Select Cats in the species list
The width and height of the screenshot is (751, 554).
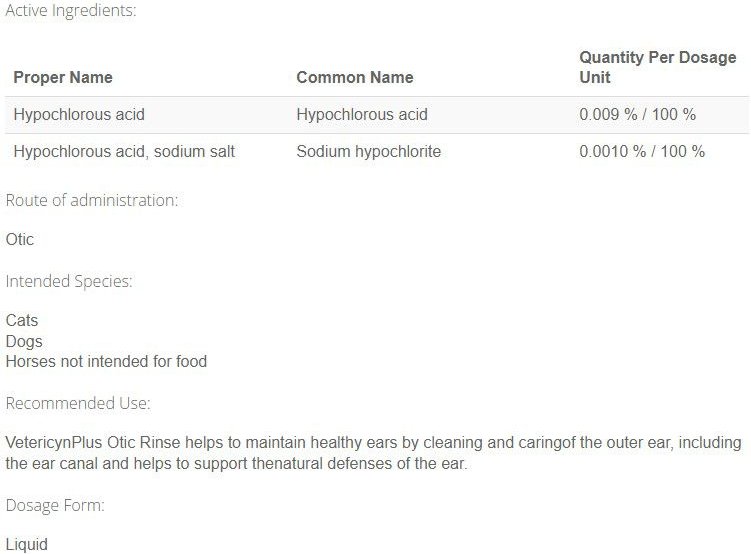(22, 321)
